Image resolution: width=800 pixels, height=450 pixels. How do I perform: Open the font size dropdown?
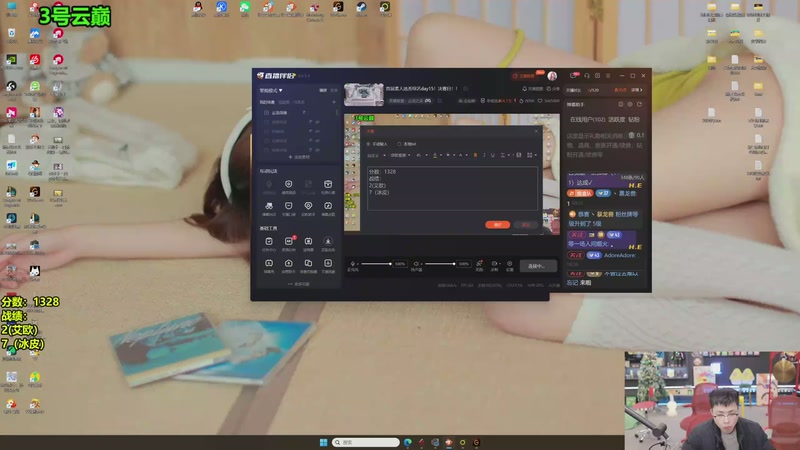(x=421, y=155)
